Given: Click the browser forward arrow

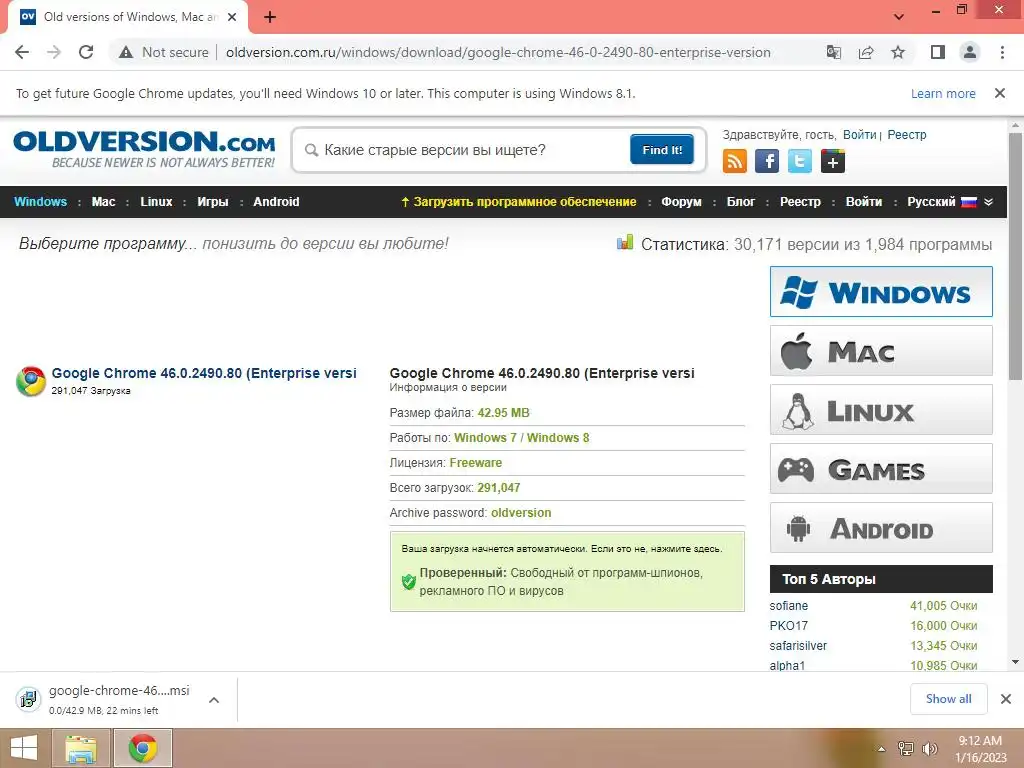Looking at the screenshot, I should pos(54,52).
